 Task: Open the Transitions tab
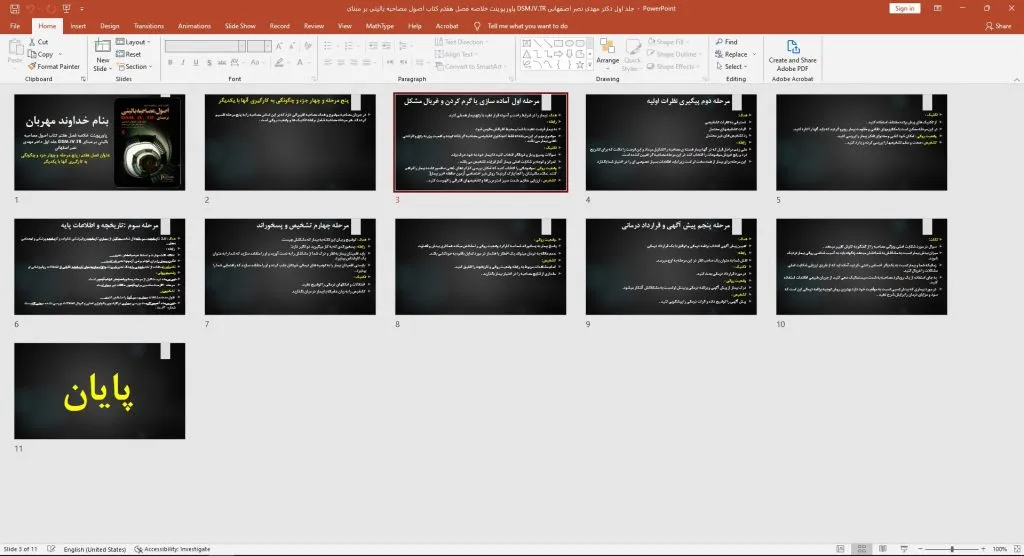click(148, 25)
